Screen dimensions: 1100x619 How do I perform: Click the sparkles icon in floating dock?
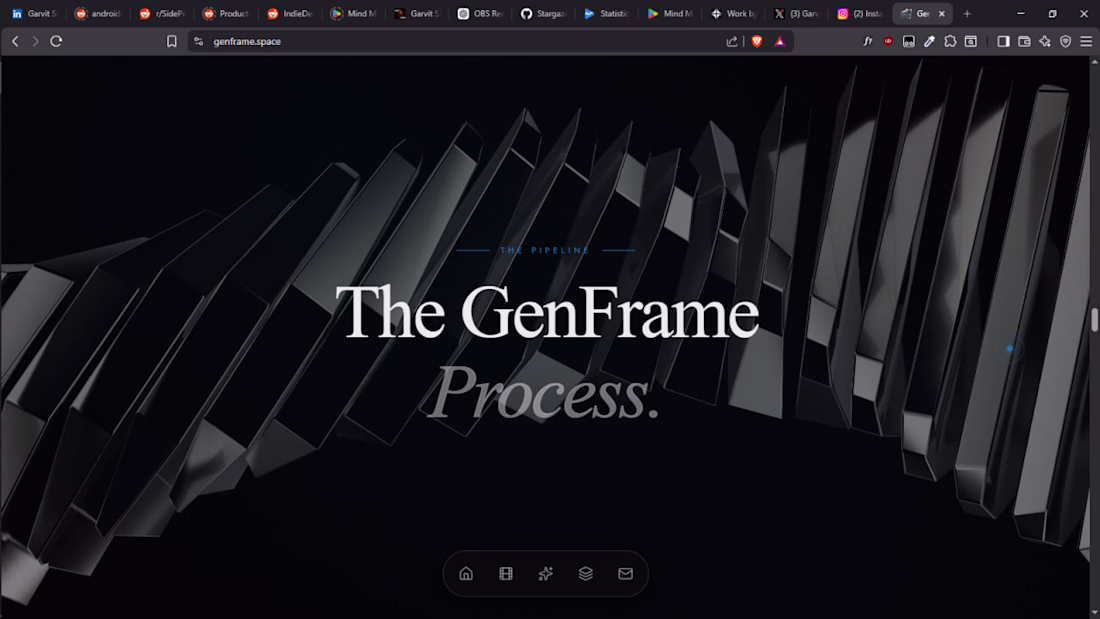546,573
